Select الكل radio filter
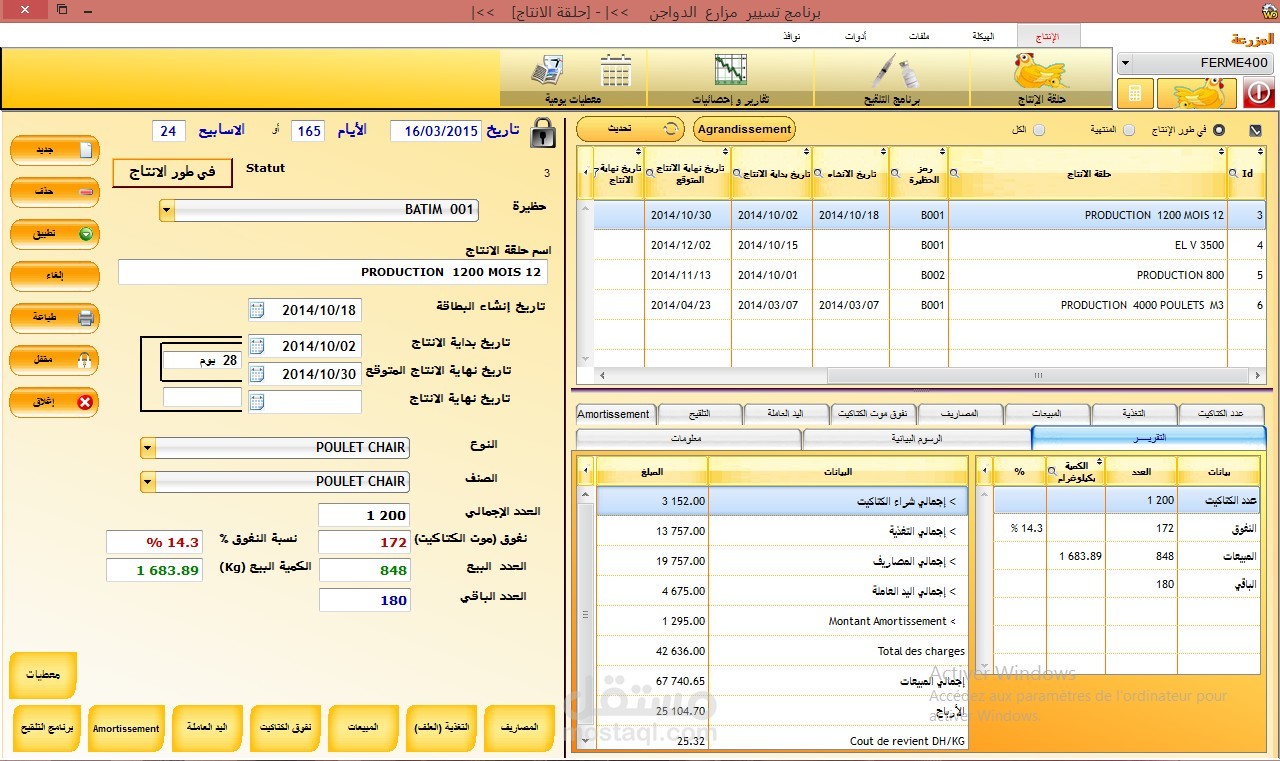The image size is (1280, 761). click(1039, 130)
